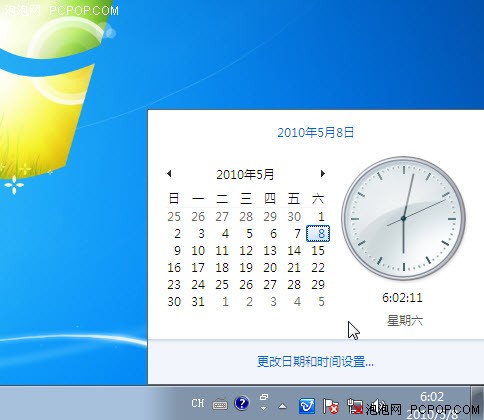Open 更改日期和时间设置 link
Image resolution: width=484 pixels, height=420 pixels.
pos(315,361)
